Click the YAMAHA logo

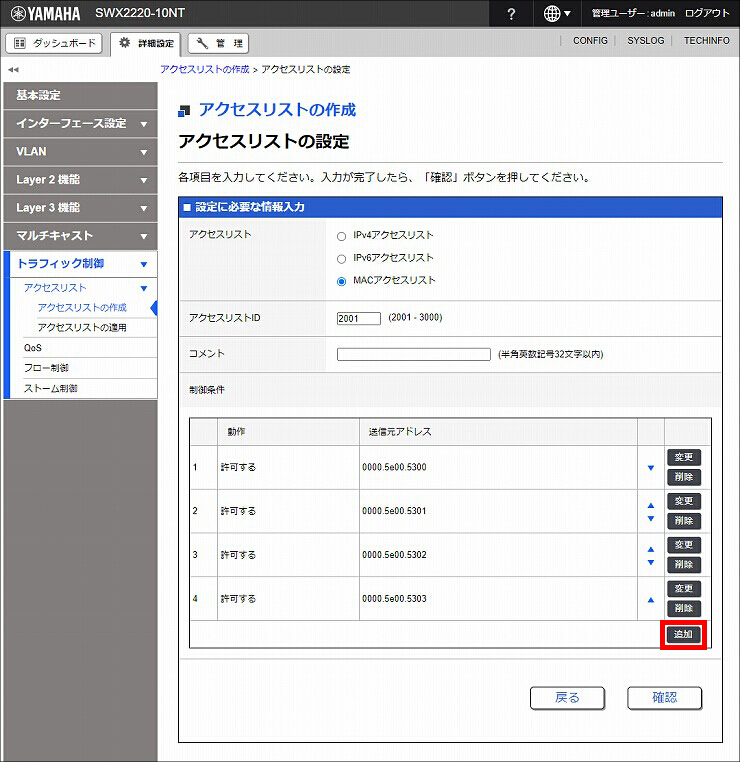pos(46,14)
